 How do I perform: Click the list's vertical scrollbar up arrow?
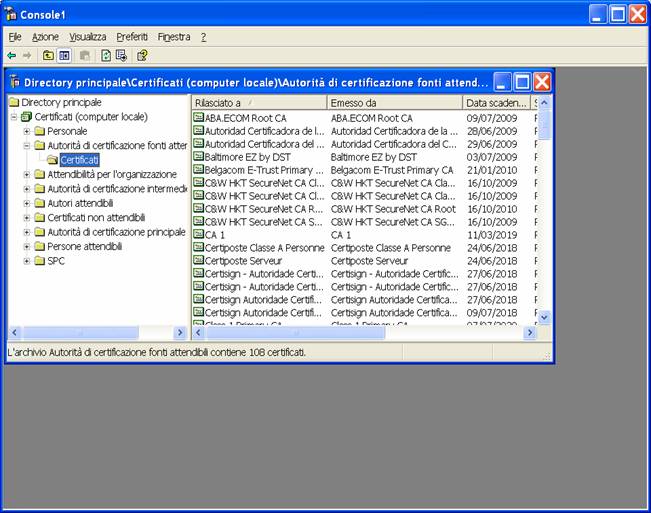544,102
